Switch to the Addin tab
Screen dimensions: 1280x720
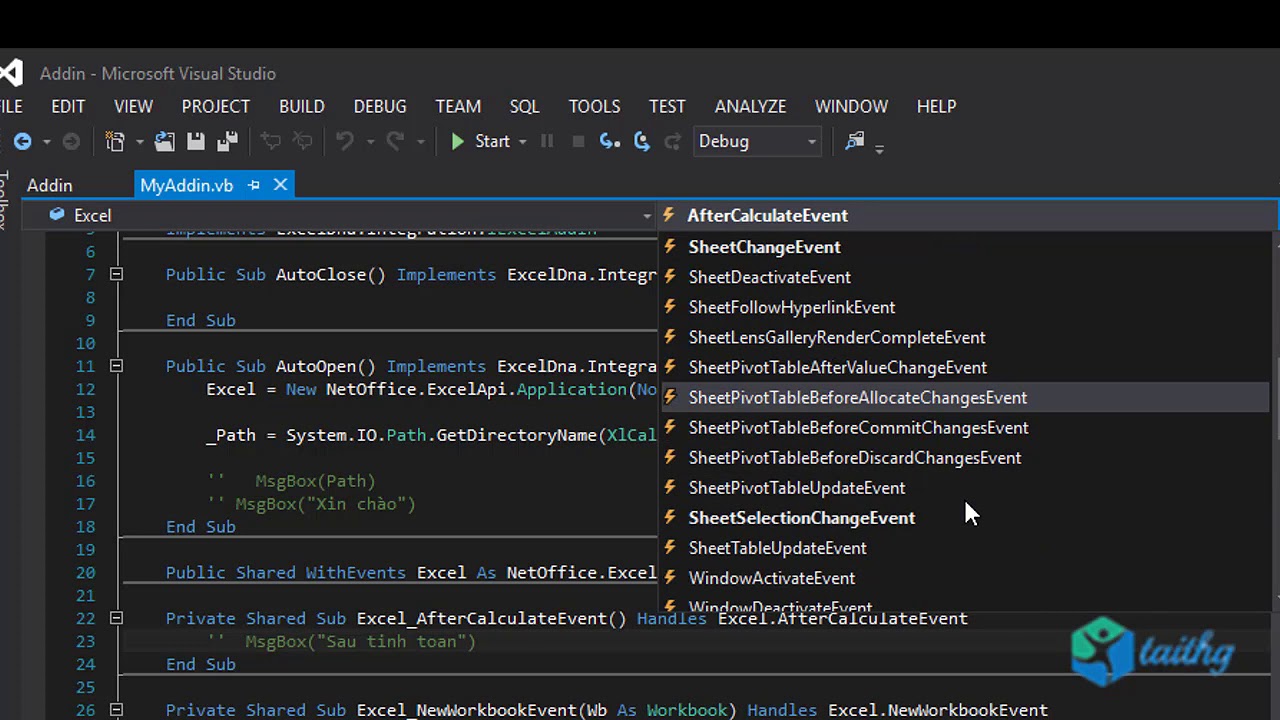tap(50, 185)
